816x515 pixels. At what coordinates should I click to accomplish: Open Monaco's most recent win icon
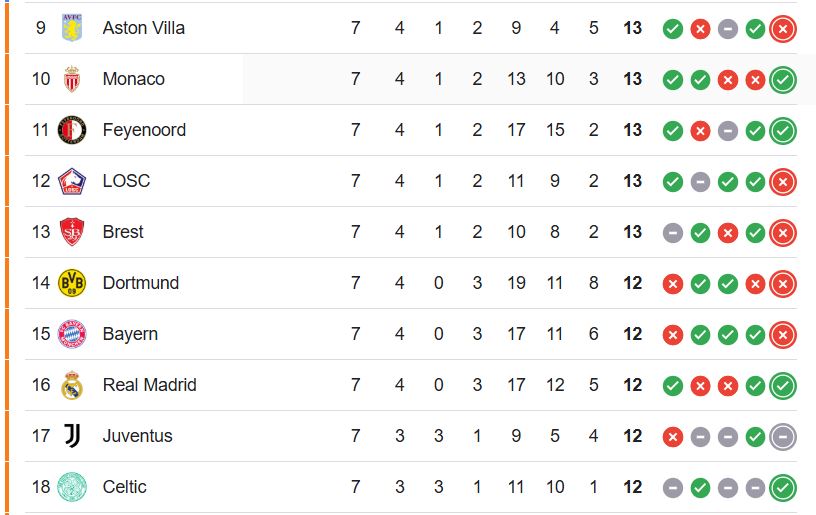tap(783, 80)
